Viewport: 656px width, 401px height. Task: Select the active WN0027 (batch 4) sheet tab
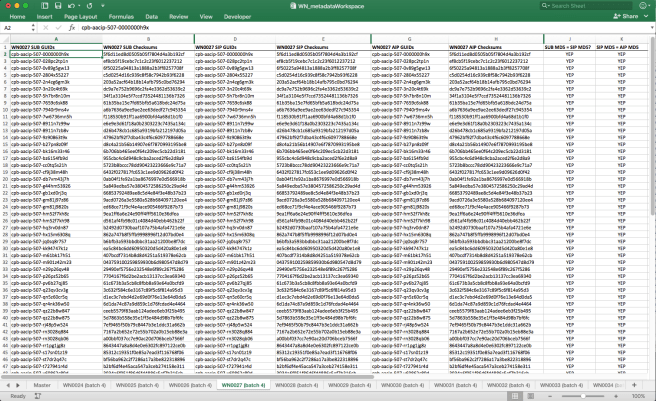tap(243, 385)
